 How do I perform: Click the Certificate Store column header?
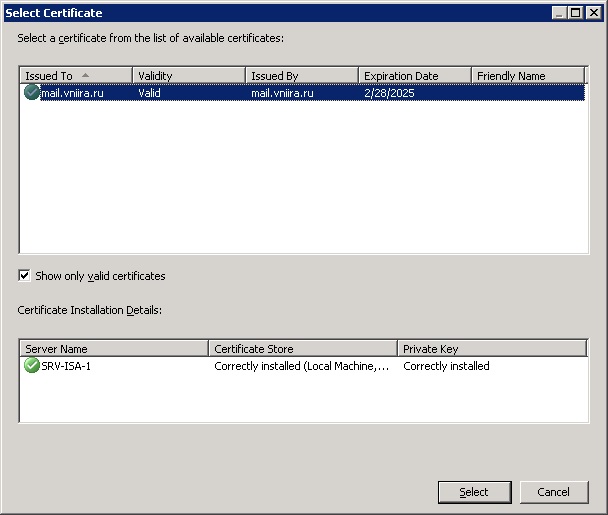302,349
